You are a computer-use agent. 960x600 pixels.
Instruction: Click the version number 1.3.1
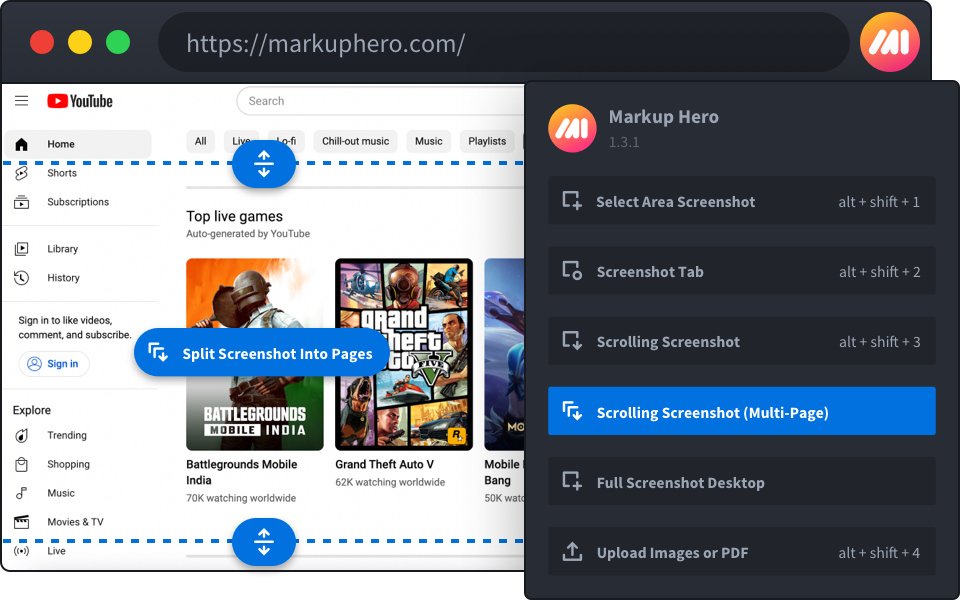click(624, 143)
